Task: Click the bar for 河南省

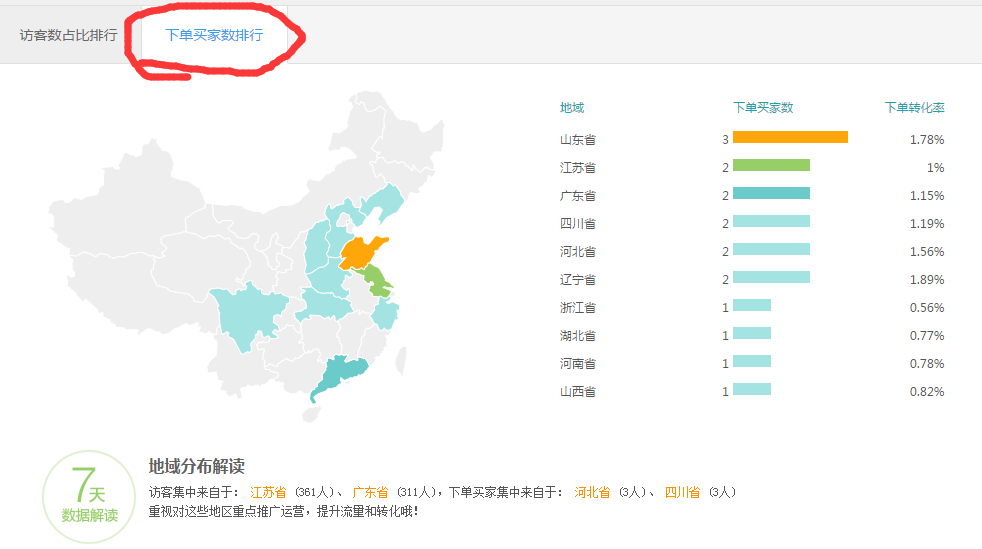Action: tap(752, 361)
